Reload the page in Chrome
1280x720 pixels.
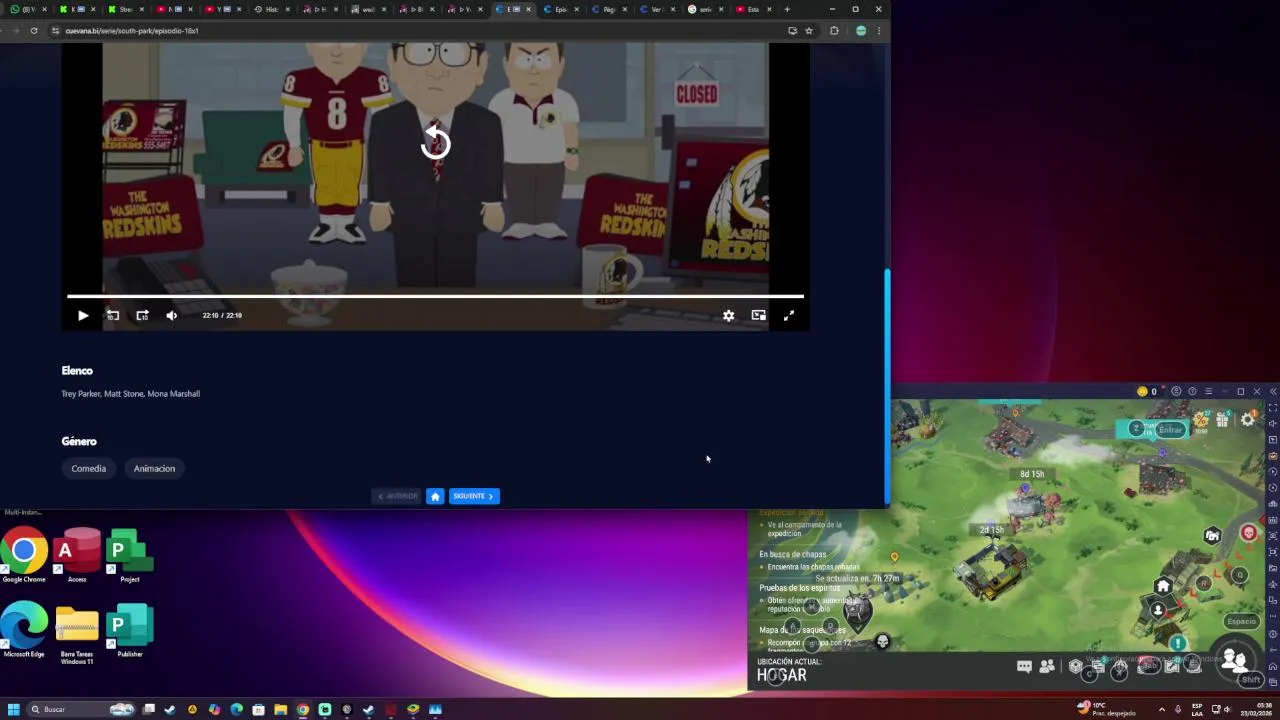tap(34, 31)
